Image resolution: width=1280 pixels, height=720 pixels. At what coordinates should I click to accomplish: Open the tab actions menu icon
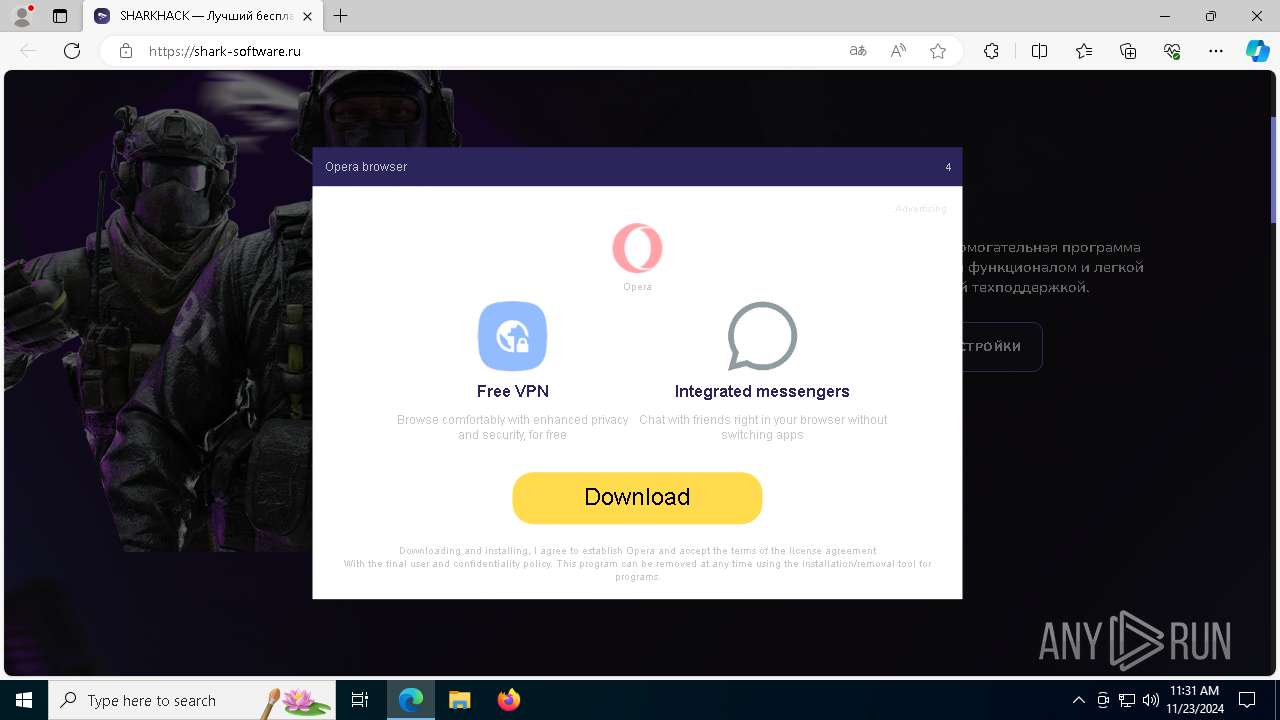click(x=60, y=16)
